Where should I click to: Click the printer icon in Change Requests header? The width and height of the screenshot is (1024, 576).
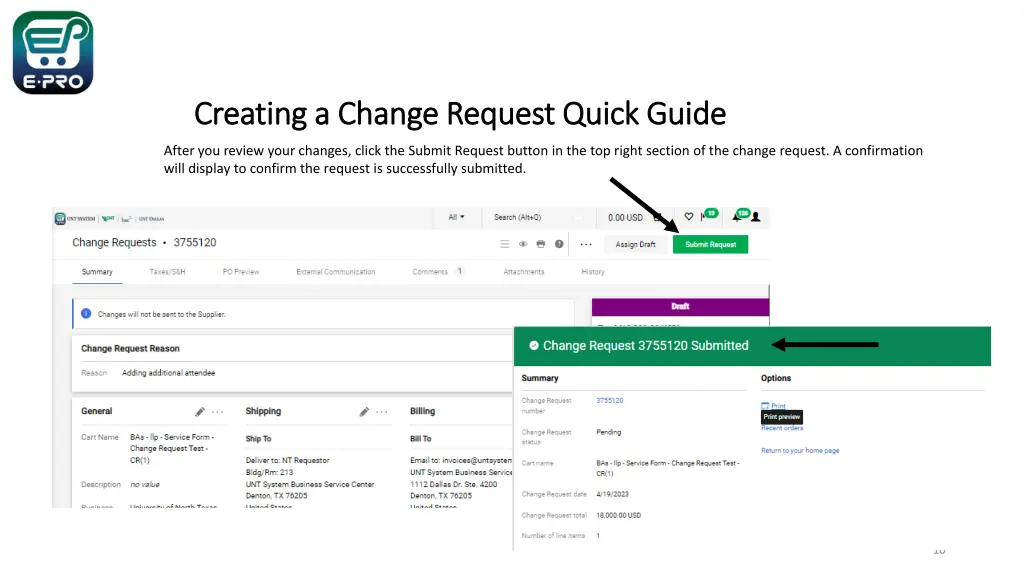(541, 244)
